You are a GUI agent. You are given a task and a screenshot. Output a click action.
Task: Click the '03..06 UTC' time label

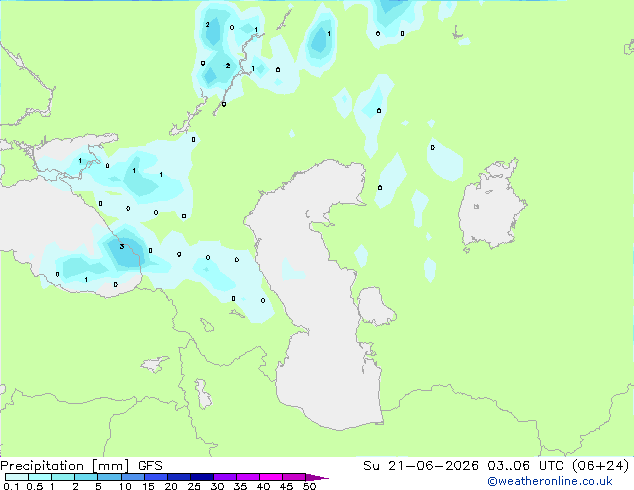coord(525,466)
